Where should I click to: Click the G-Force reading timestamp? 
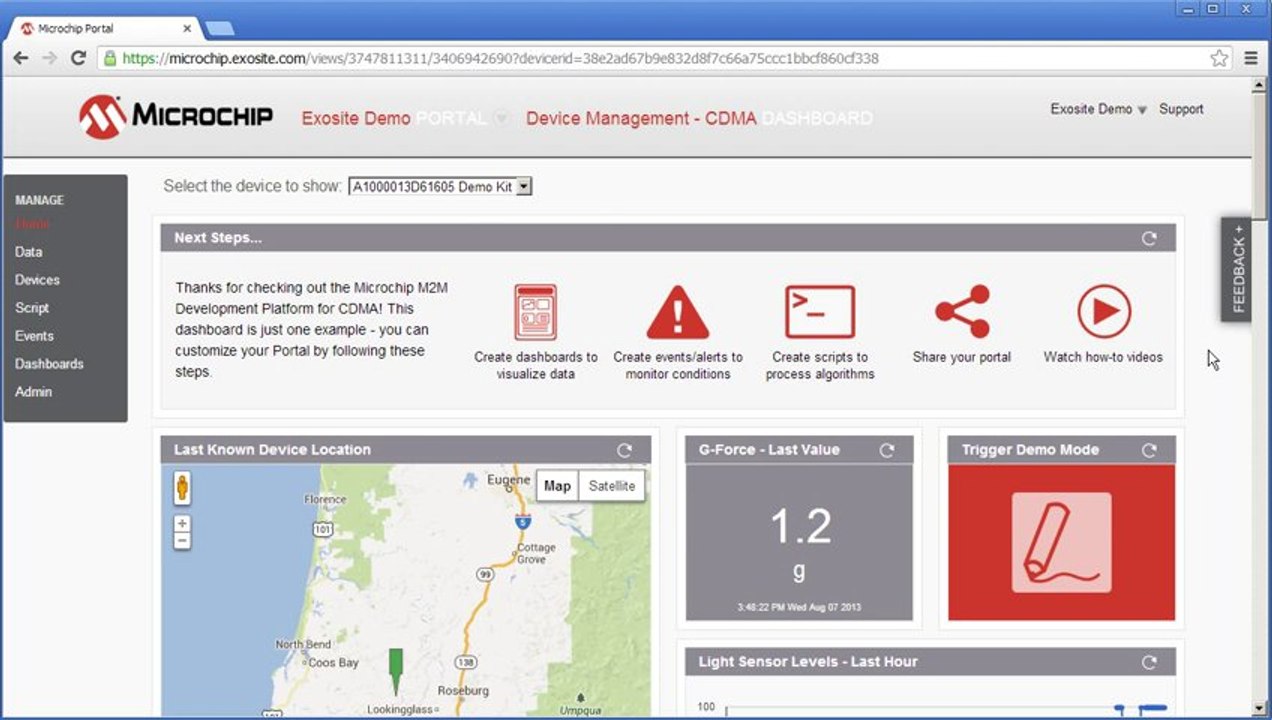click(x=799, y=607)
